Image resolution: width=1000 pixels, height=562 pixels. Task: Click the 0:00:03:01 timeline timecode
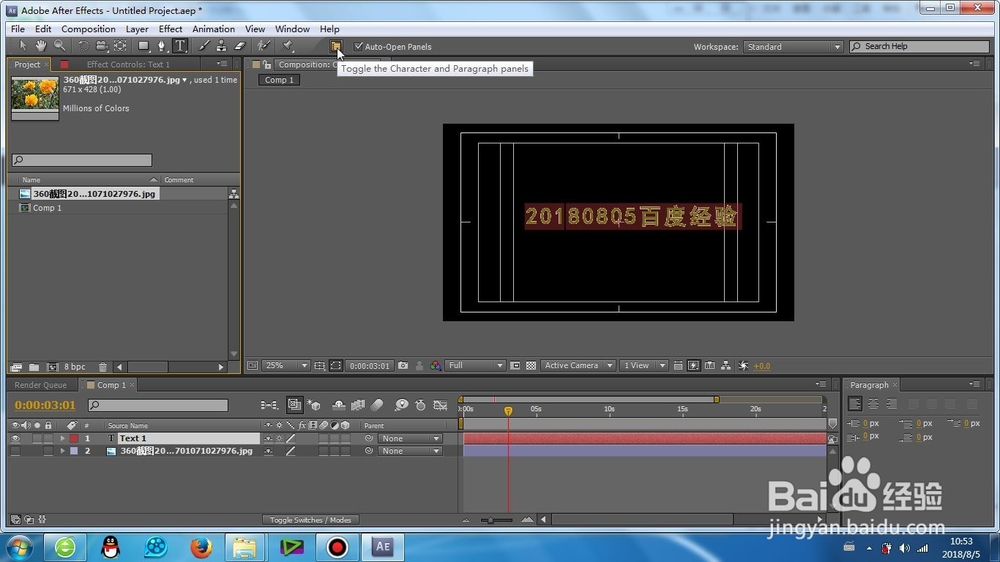pos(45,405)
